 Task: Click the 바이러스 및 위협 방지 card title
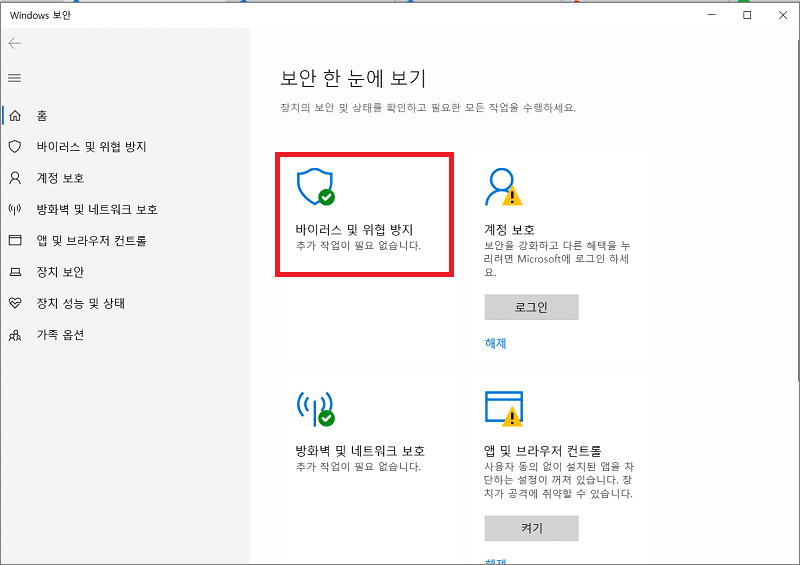355,230
